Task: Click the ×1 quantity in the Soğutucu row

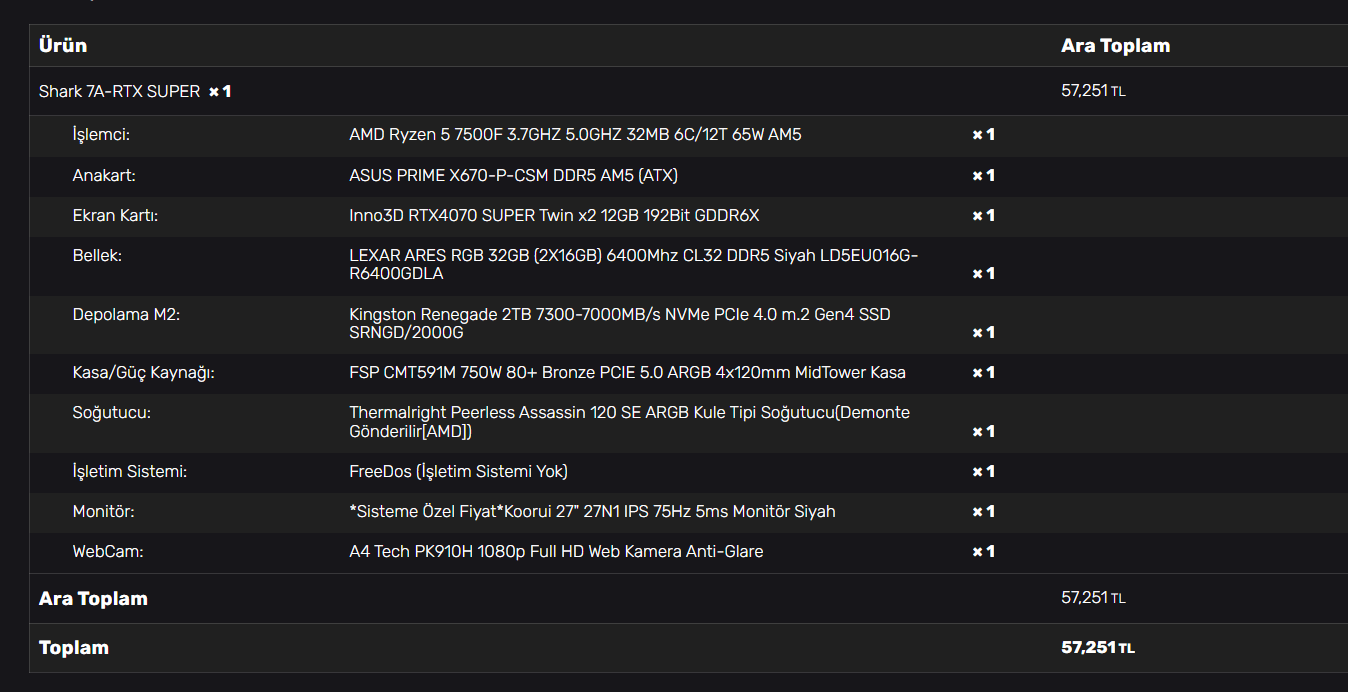Action: click(983, 431)
